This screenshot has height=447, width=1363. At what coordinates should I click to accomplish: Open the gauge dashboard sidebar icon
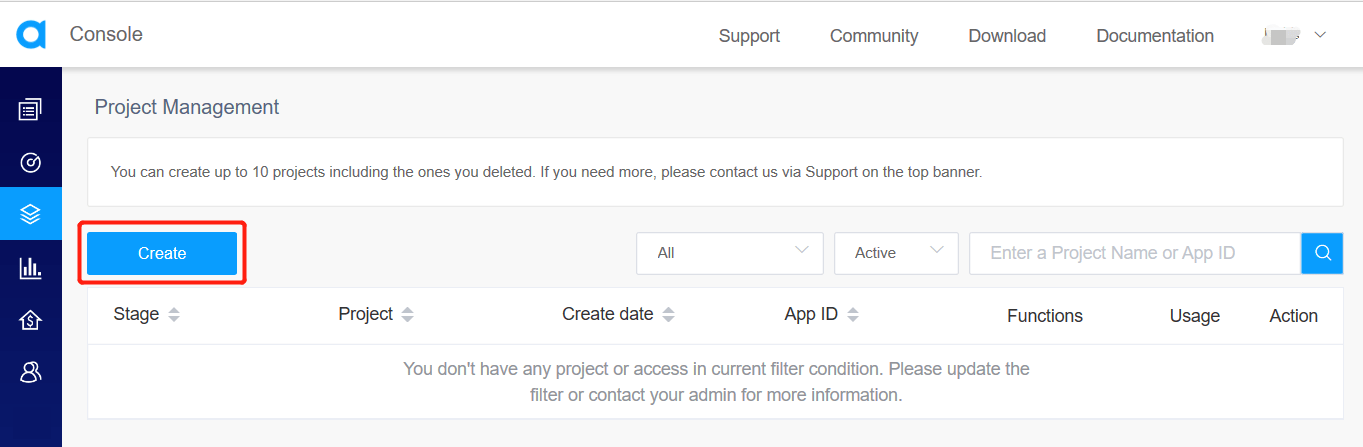[30, 162]
